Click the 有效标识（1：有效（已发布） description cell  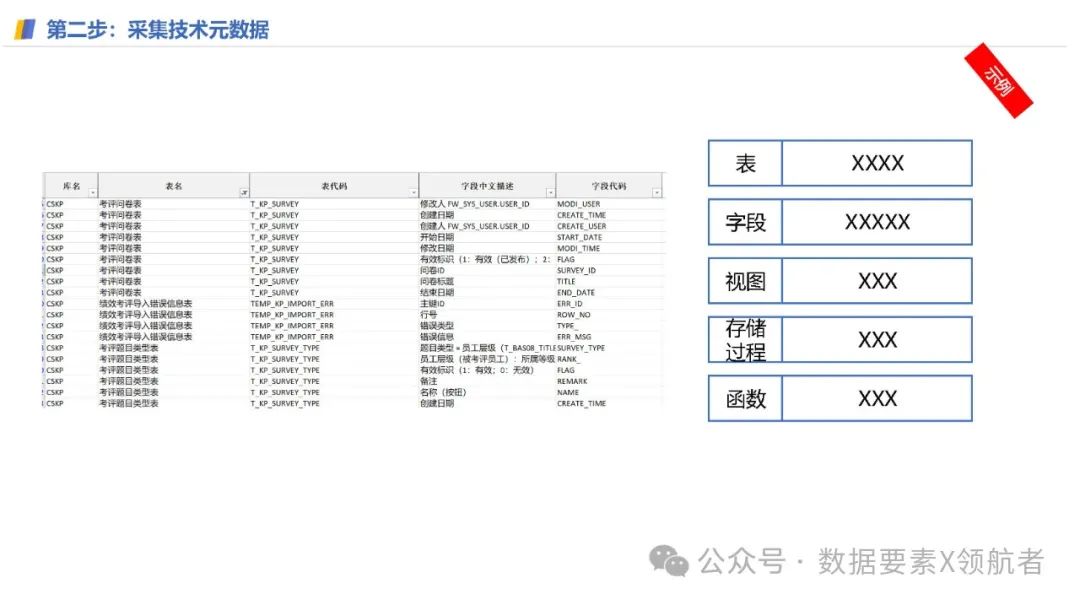[488, 259]
